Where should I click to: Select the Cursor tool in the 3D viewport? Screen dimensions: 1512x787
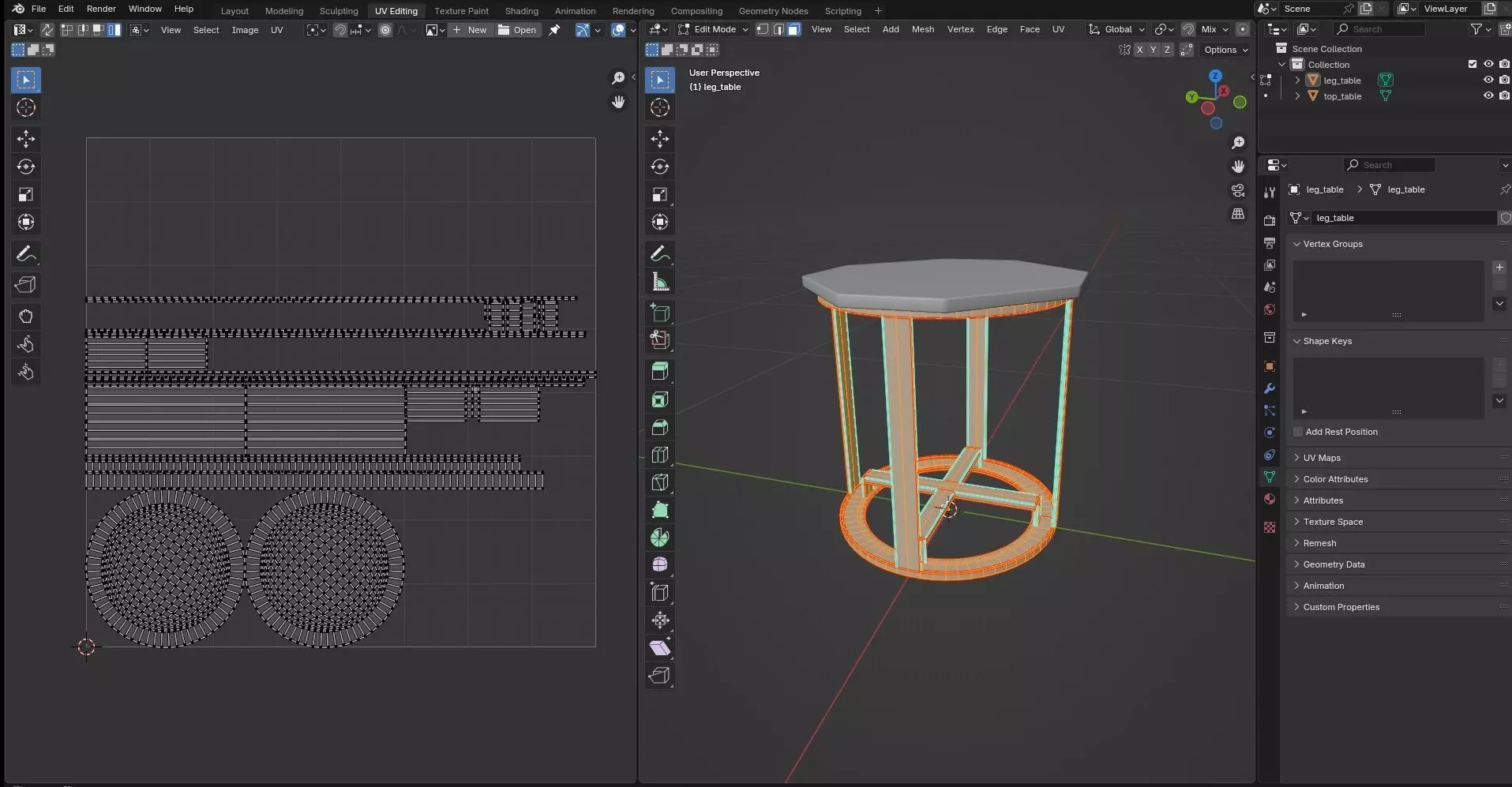point(660,107)
